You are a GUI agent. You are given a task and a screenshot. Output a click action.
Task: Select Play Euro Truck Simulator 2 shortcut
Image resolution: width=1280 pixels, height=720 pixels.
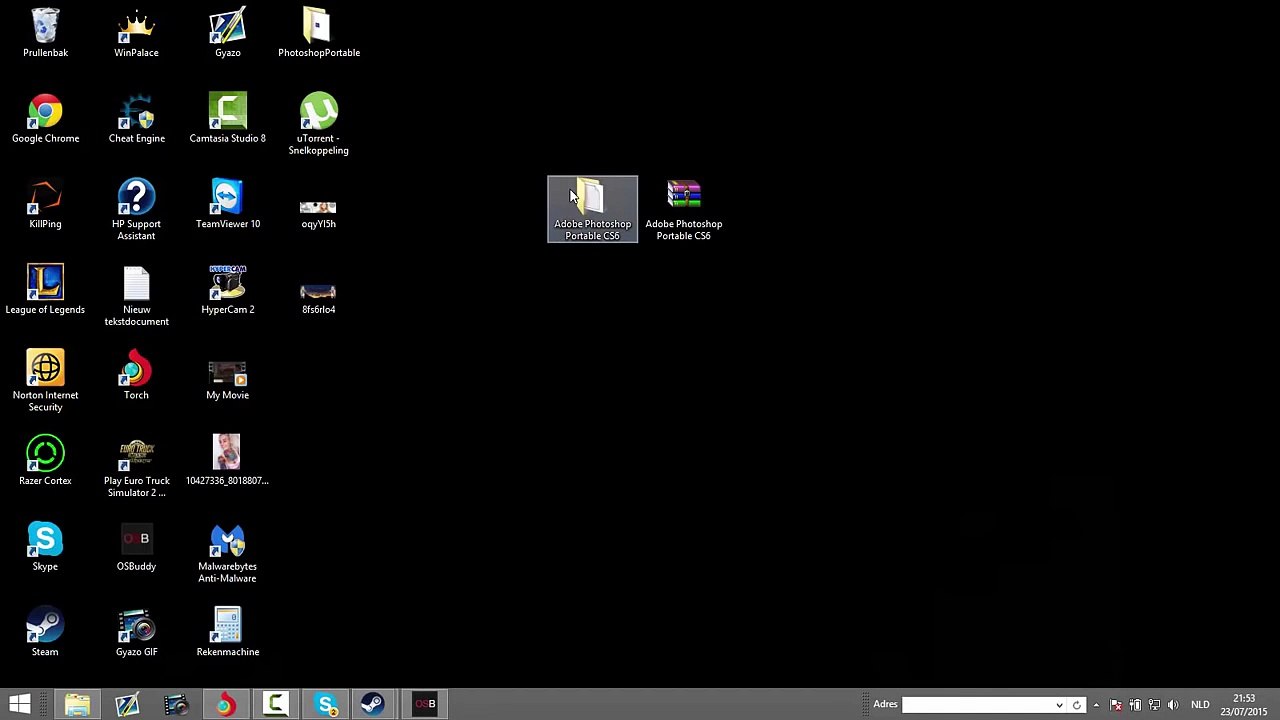136,467
